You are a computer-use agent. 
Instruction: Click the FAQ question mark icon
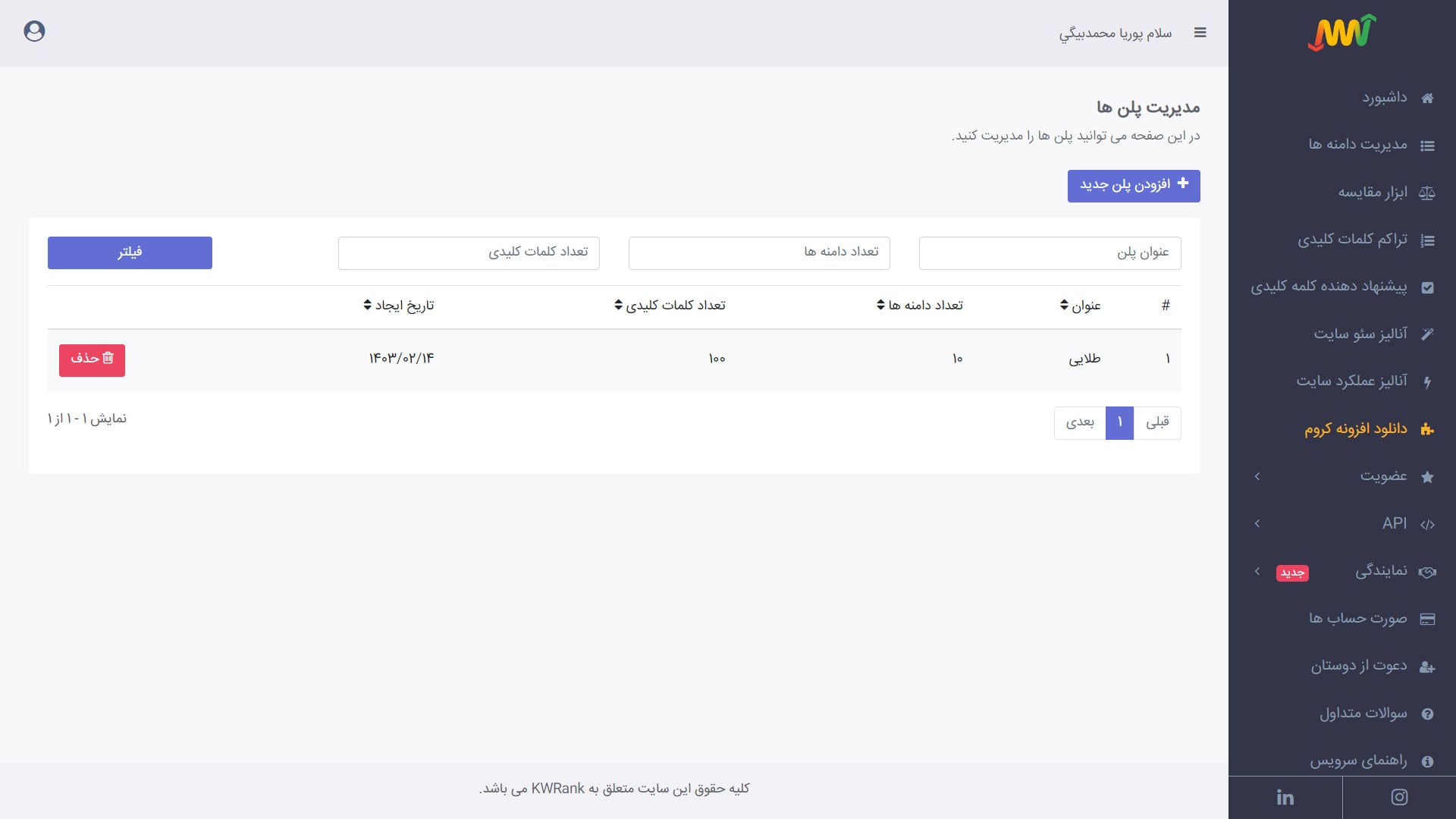[x=1427, y=714]
